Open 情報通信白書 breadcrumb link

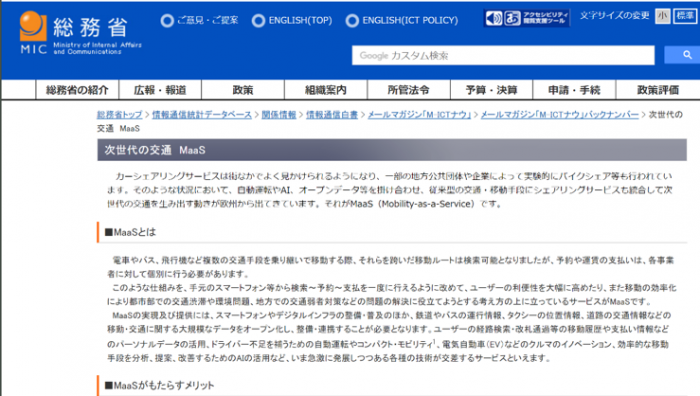332,115
